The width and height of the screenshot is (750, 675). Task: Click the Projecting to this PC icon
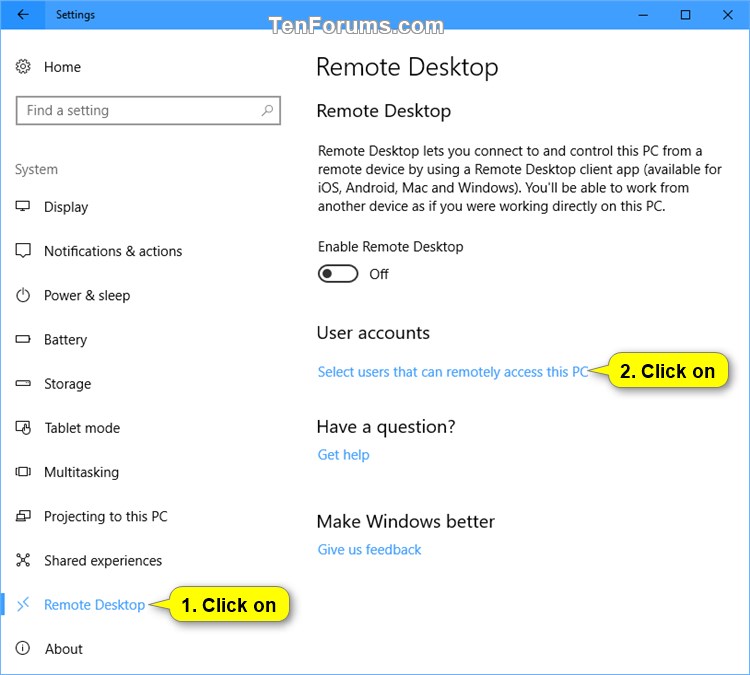click(23, 516)
